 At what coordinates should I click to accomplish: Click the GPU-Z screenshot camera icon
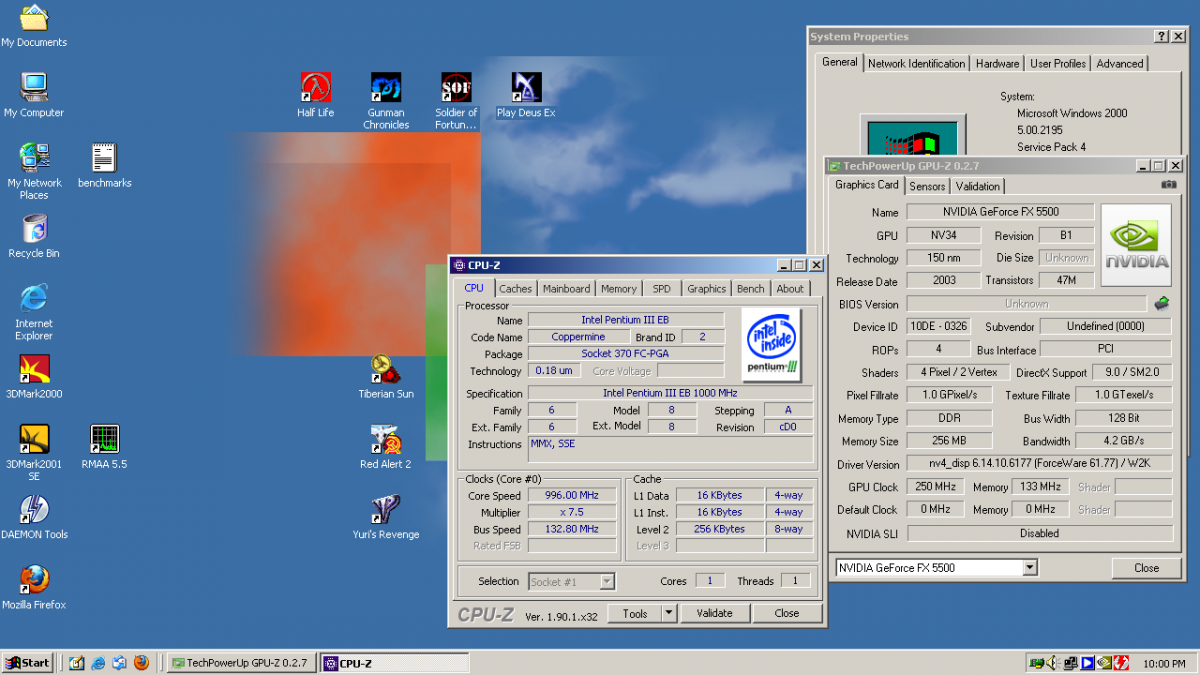pos(1168,185)
